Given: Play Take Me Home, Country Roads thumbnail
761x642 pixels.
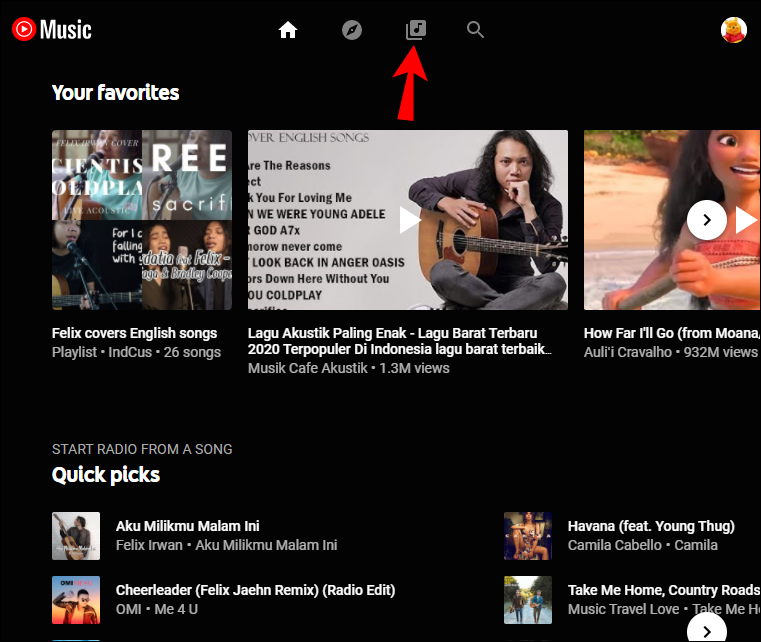Looking at the screenshot, I should 528,600.
